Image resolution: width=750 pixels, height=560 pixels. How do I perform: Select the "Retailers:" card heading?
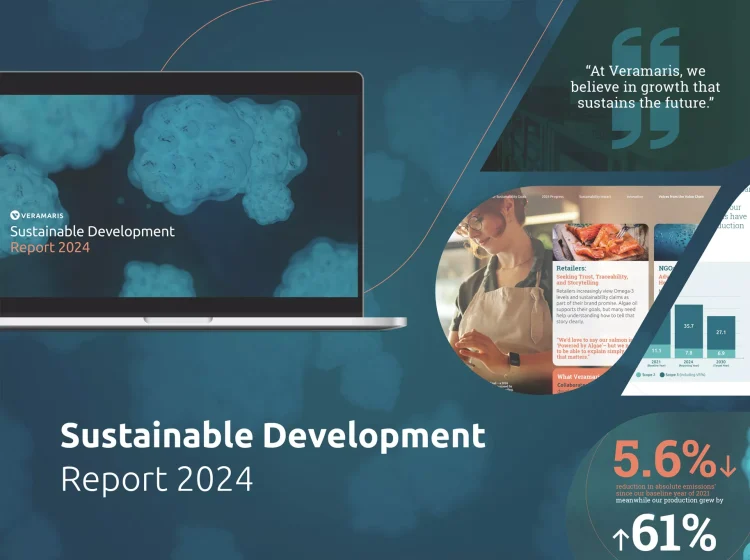[x=571, y=269]
